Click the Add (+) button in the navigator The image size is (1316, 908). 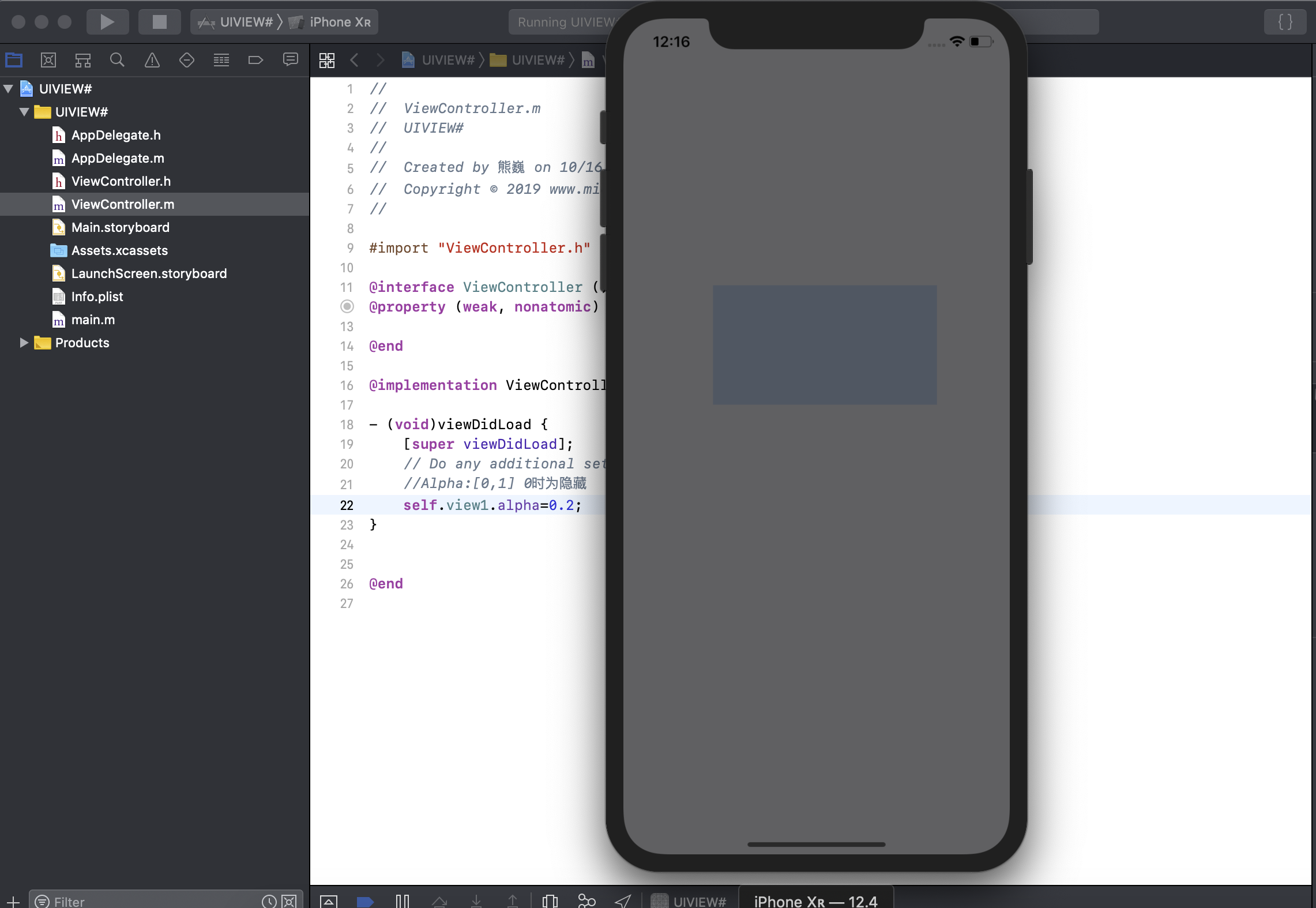(13, 901)
